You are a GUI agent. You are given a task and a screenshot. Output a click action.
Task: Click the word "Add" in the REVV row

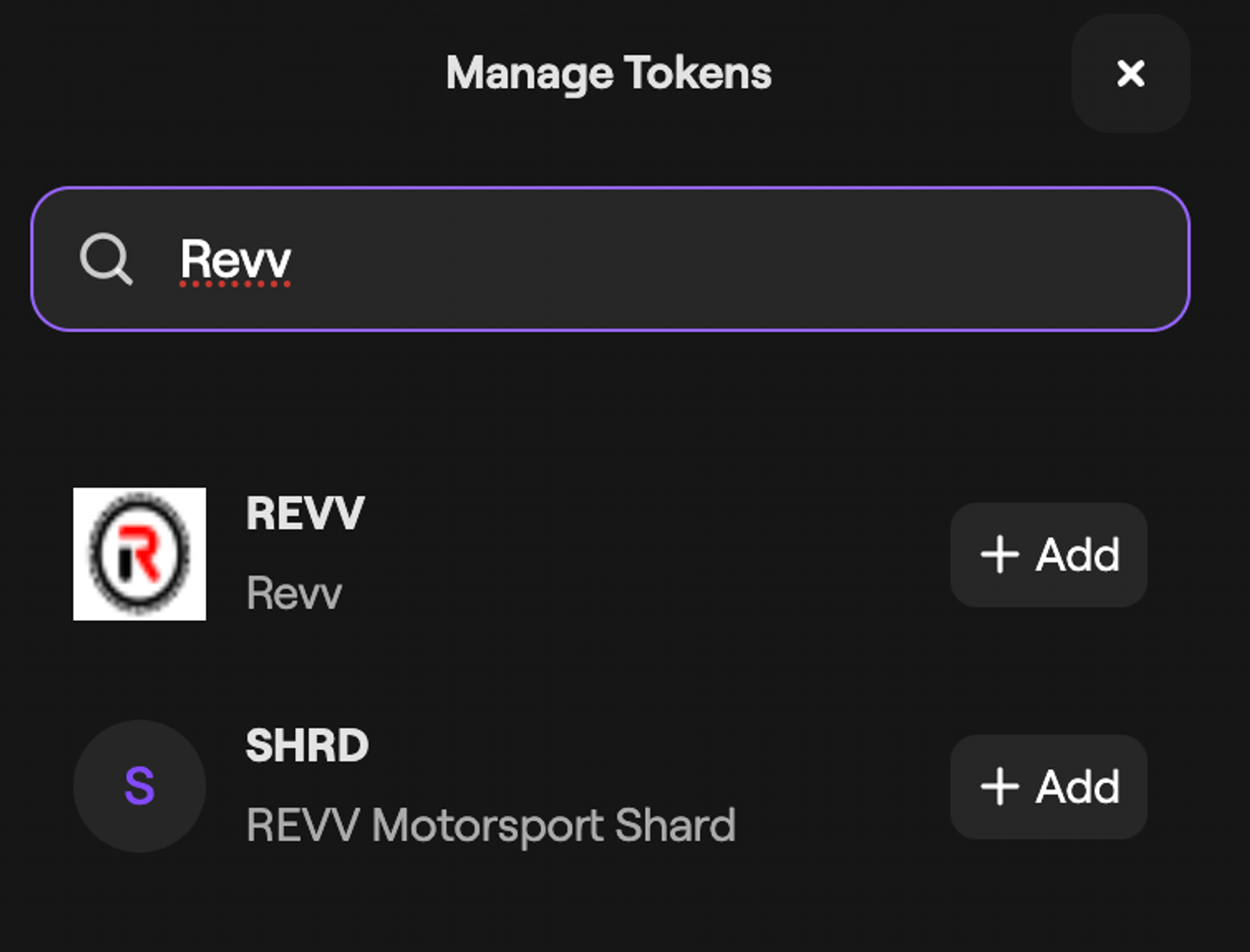point(1077,555)
